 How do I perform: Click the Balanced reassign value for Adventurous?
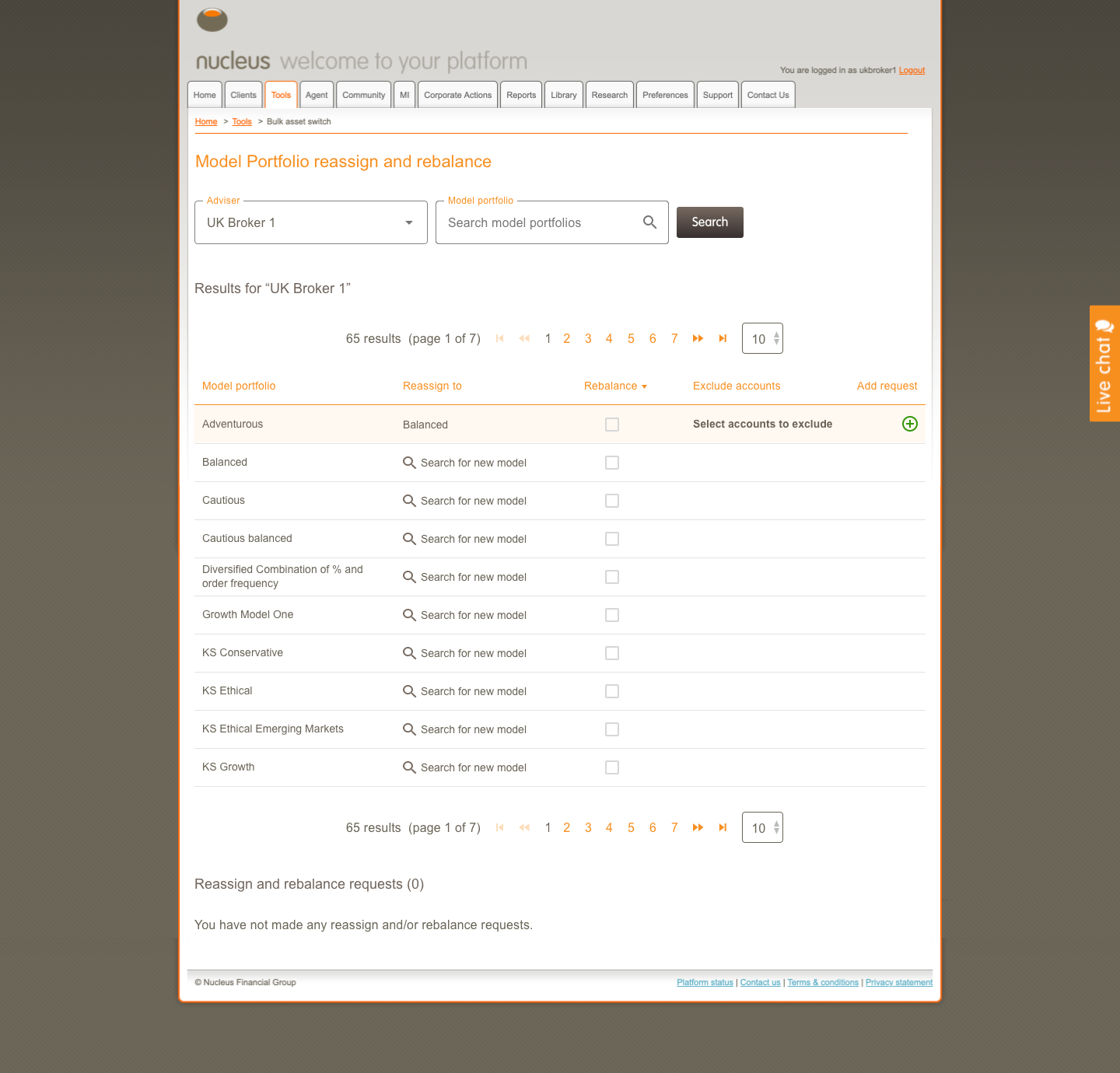[425, 425]
